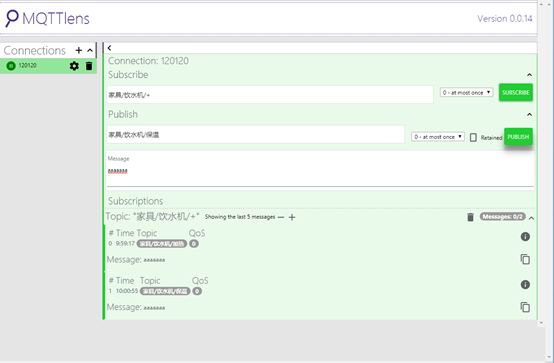554x363 pixels.
Task: Open the Publish QoS dropdown
Action: click(438, 137)
